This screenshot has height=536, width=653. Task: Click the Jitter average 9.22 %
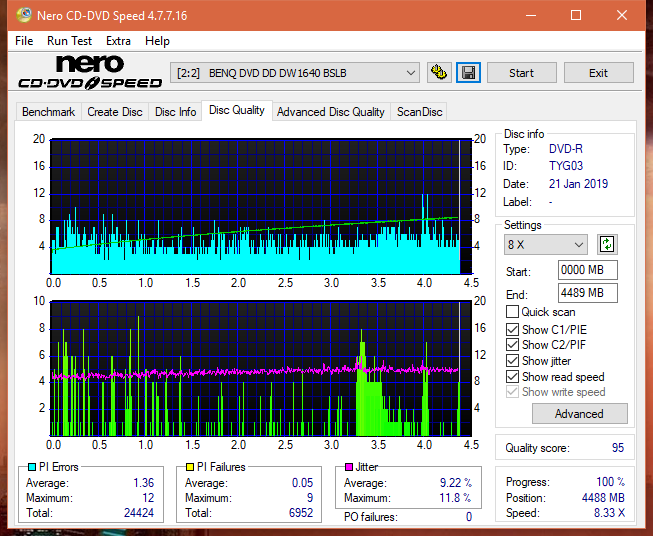point(456,483)
